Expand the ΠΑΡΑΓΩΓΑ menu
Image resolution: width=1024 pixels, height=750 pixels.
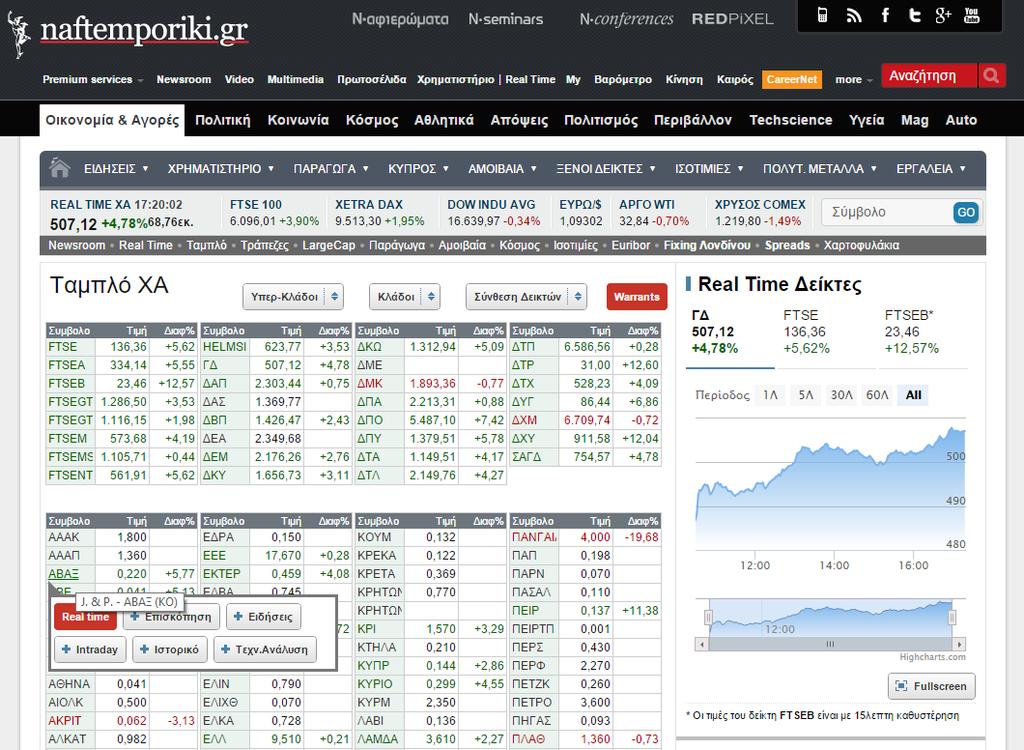[x=331, y=169]
